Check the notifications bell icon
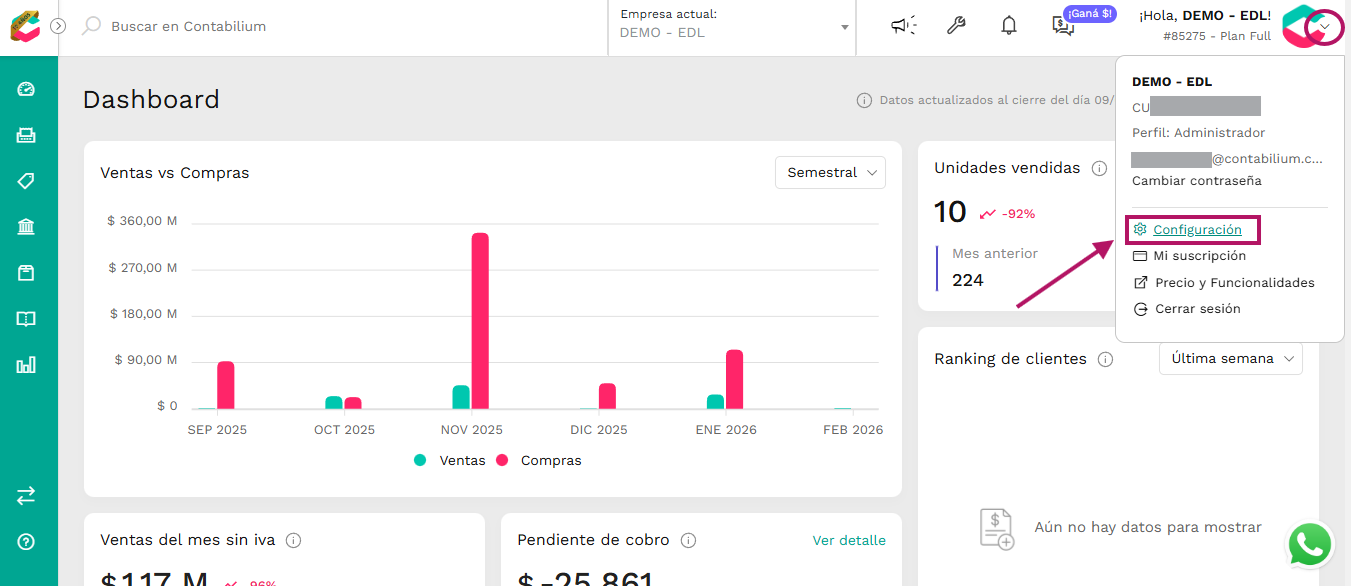The width and height of the screenshot is (1351, 586). pyautogui.click(x=1009, y=26)
